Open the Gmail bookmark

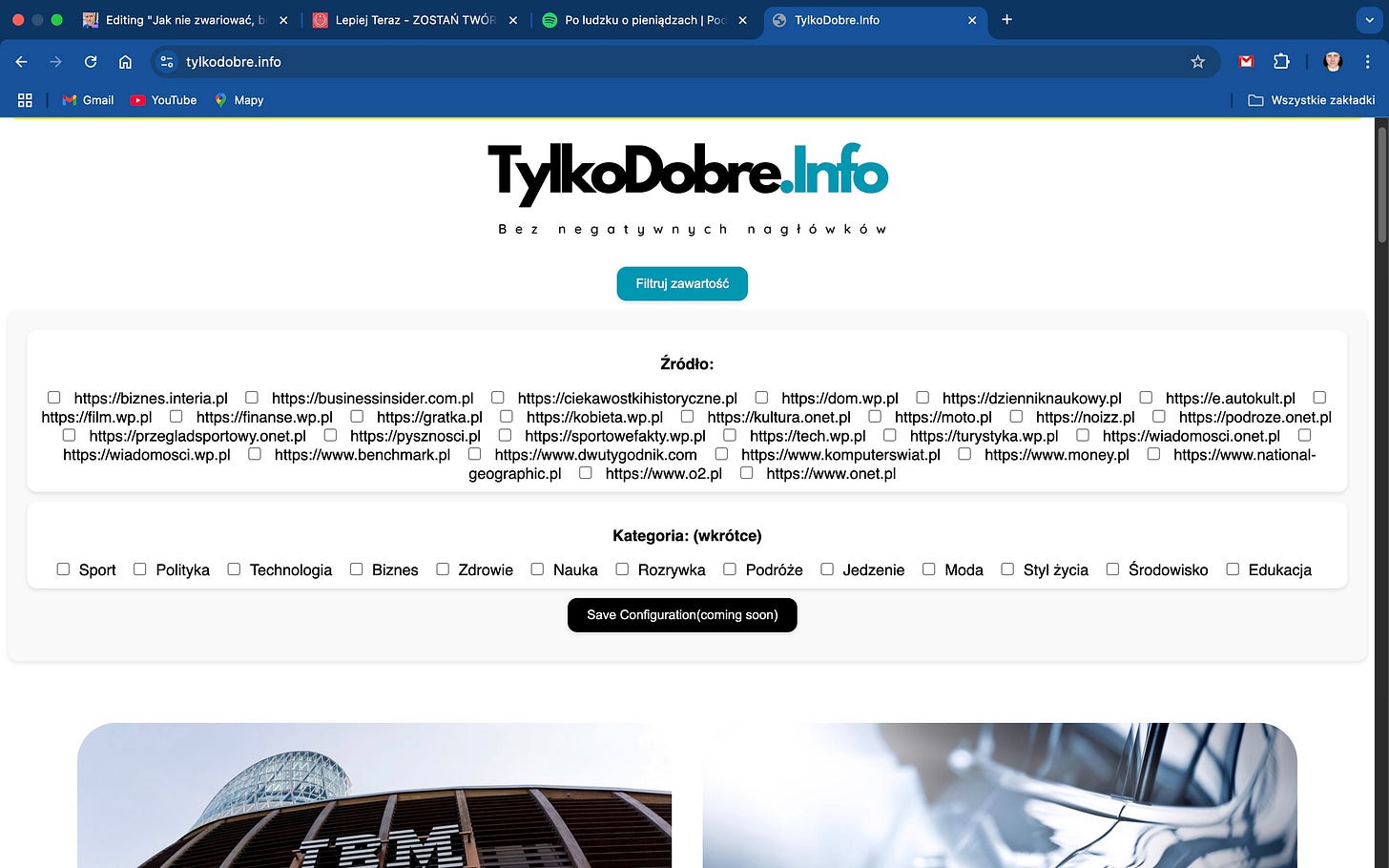click(88, 100)
